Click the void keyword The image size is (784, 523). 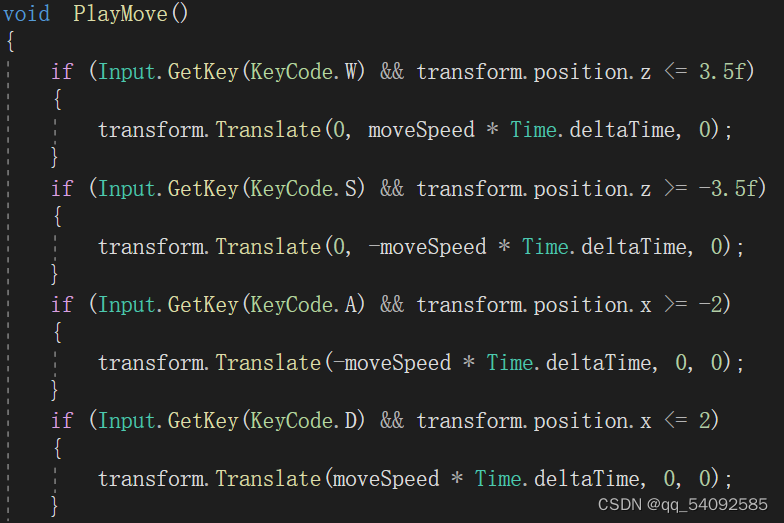[26, 14]
